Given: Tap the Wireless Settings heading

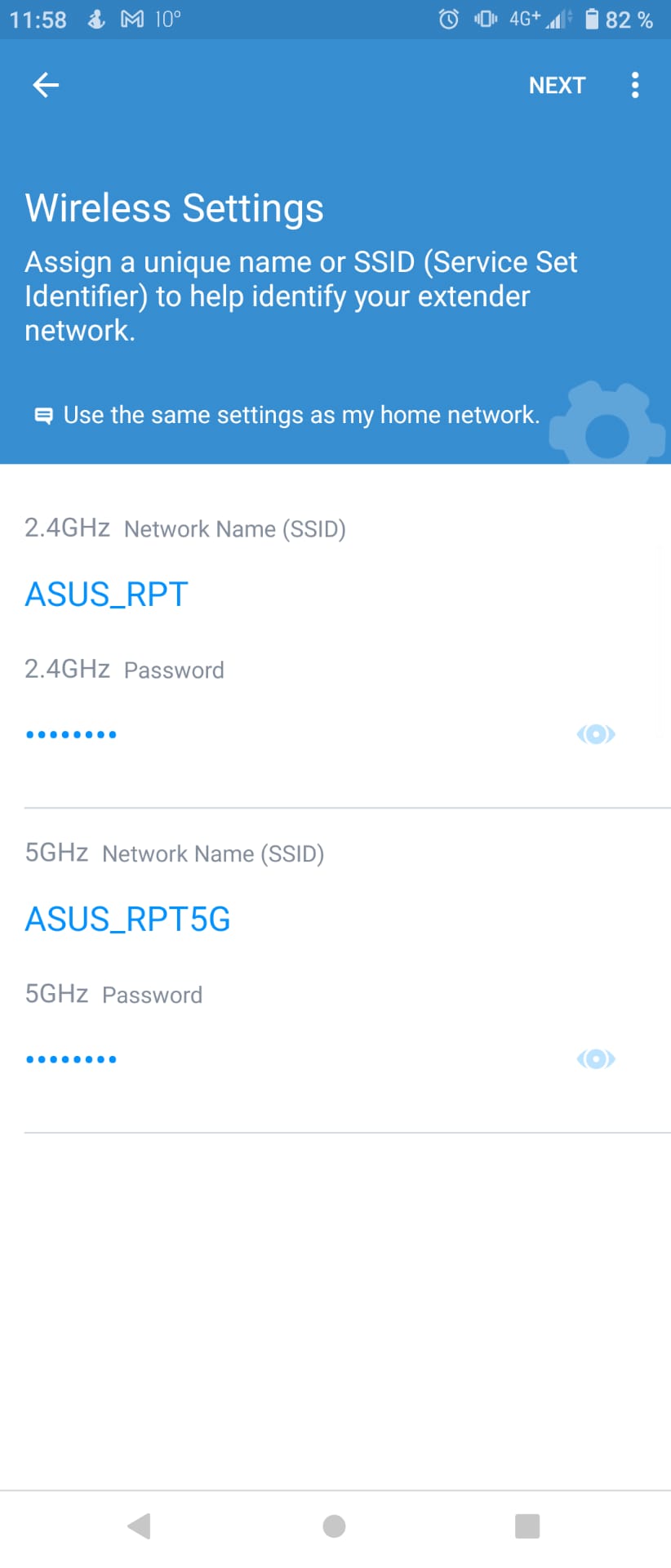Looking at the screenshot, I should 175,207.
